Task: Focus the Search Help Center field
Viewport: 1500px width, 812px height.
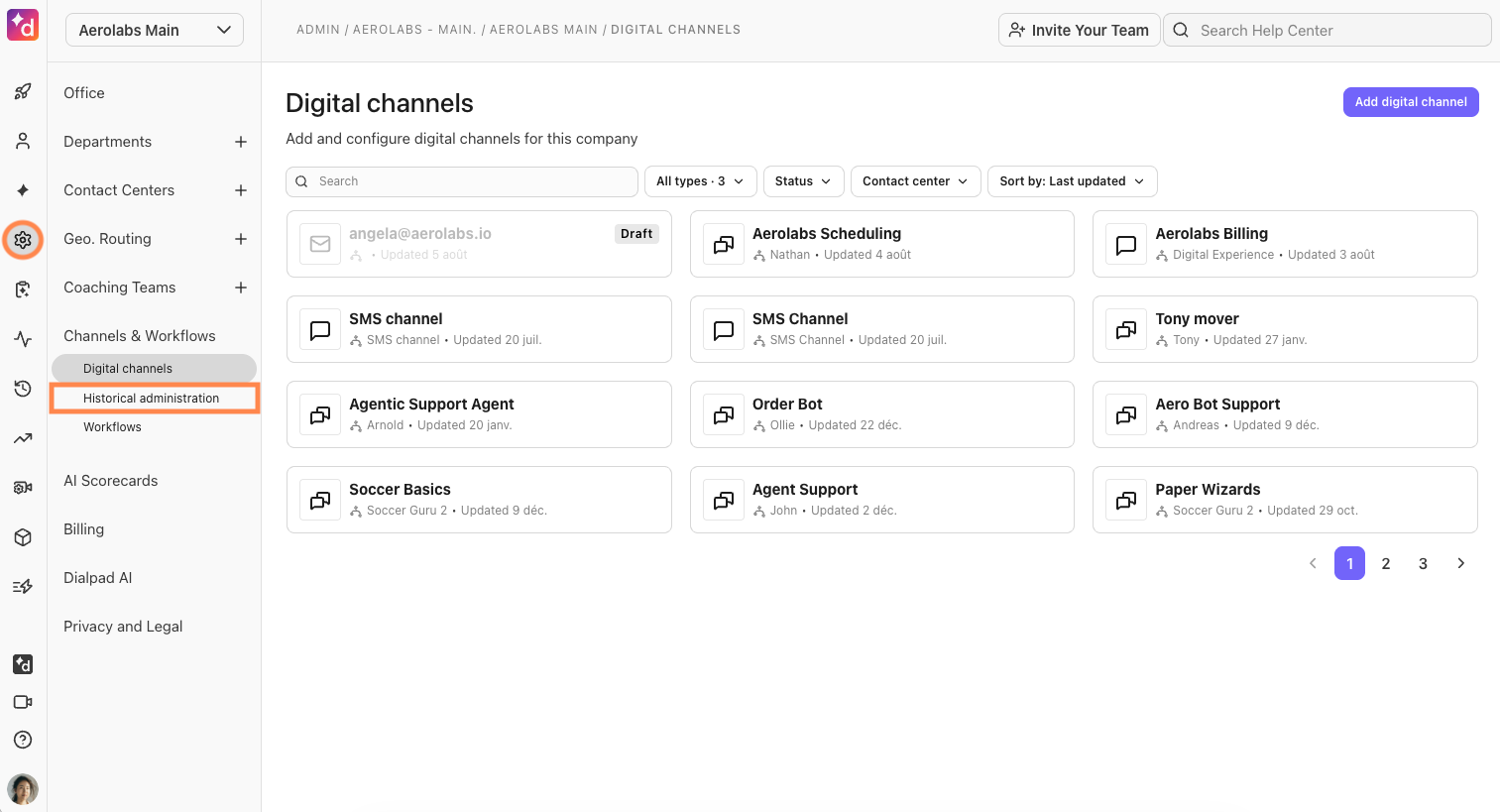Action: (x=1327, y=30)
